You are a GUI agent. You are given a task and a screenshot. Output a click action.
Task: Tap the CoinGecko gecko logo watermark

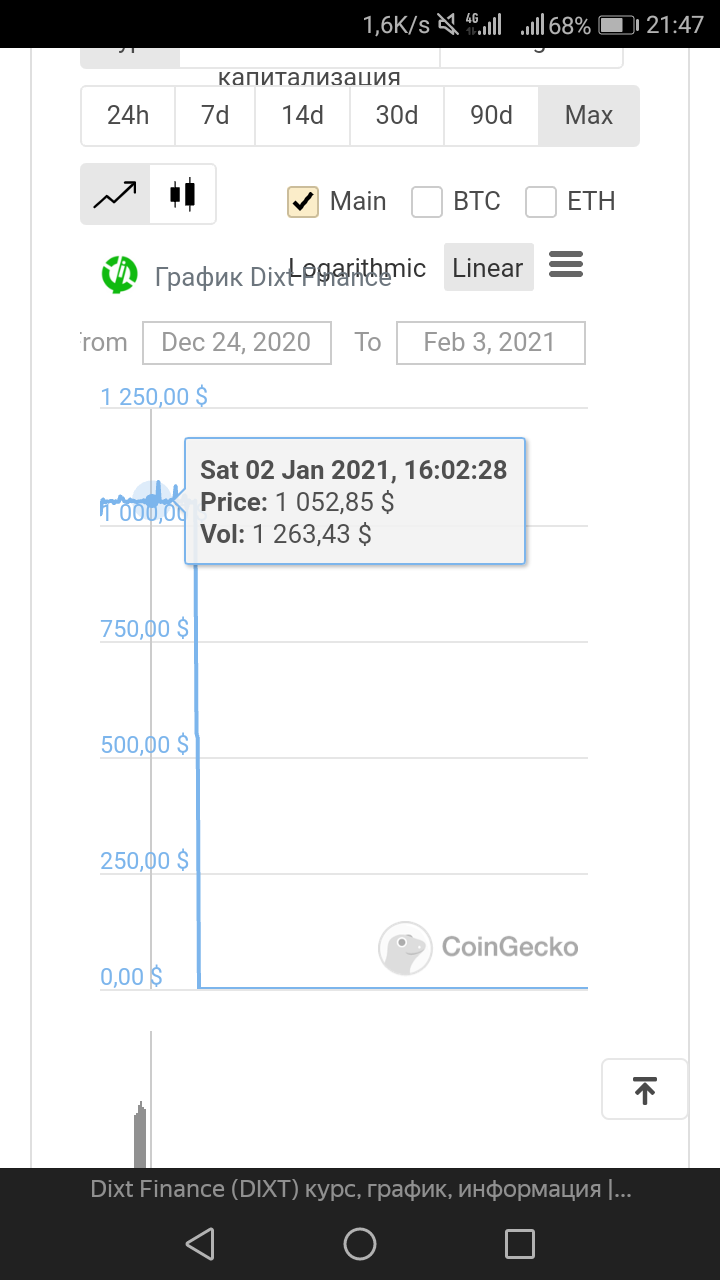pyautogui.click(x=405, y=947)
